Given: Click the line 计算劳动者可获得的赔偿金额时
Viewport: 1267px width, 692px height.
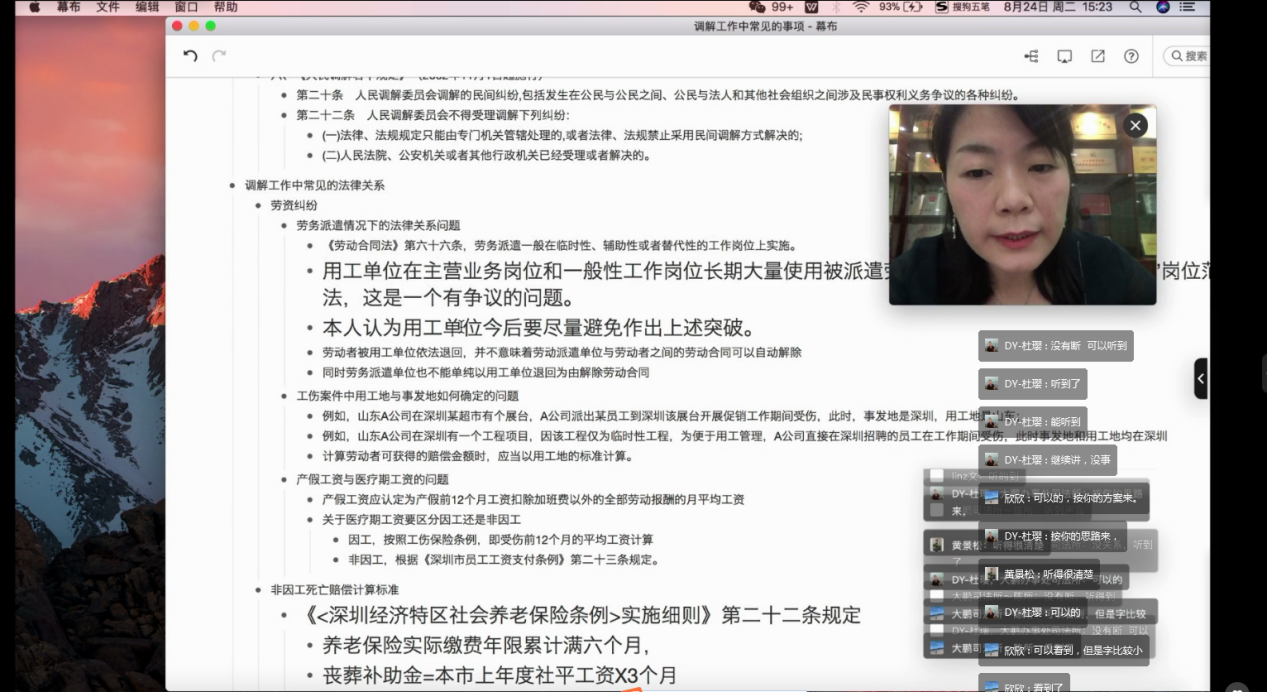Looking at the screenshot, I should click(477, 456).
